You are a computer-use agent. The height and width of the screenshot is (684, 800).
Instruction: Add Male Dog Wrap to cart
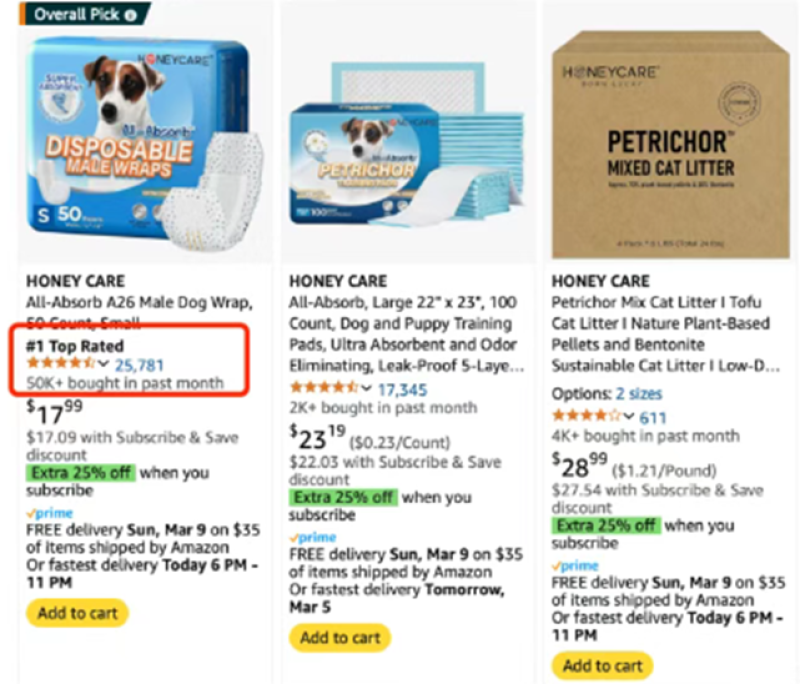coord(77,613)
